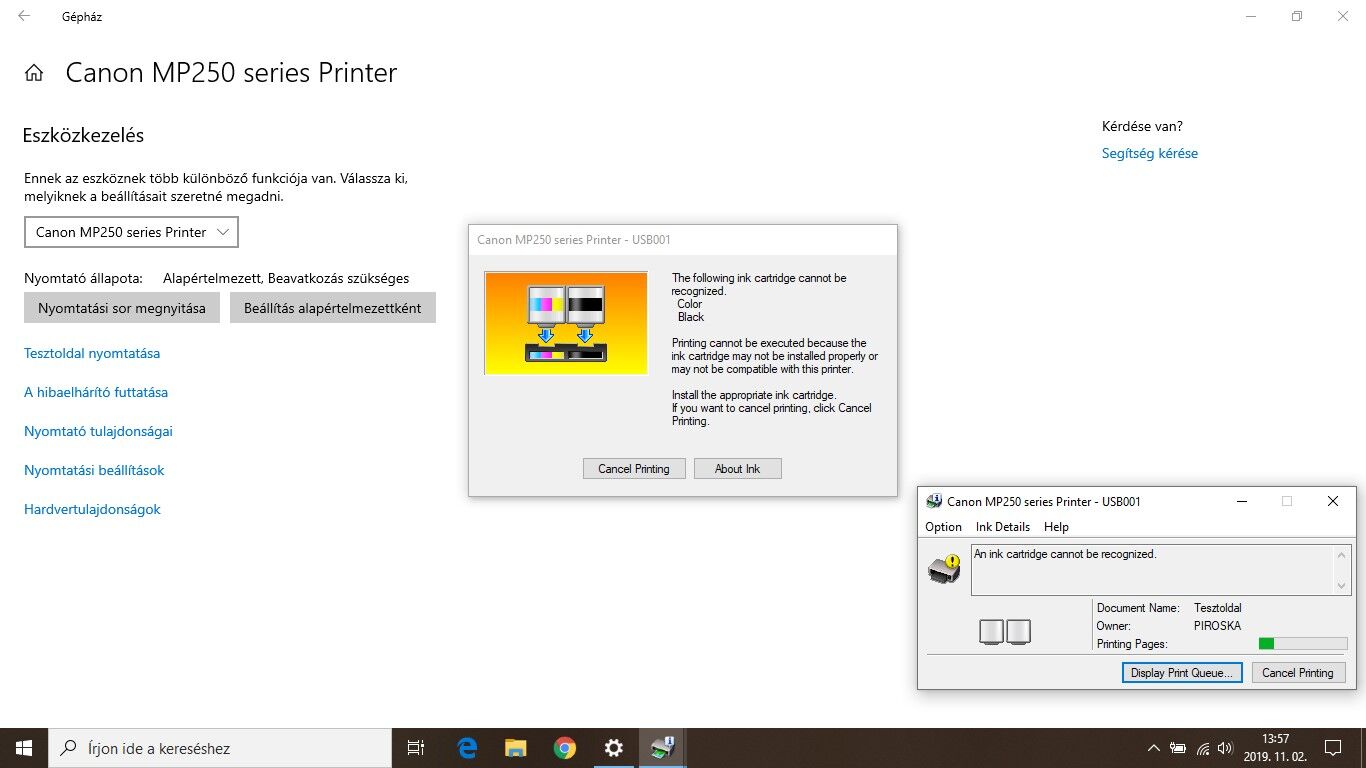The image size is (1366, 768).
Task: Click scroll up arrow in message box
Action: click(x=1342, y=554)
